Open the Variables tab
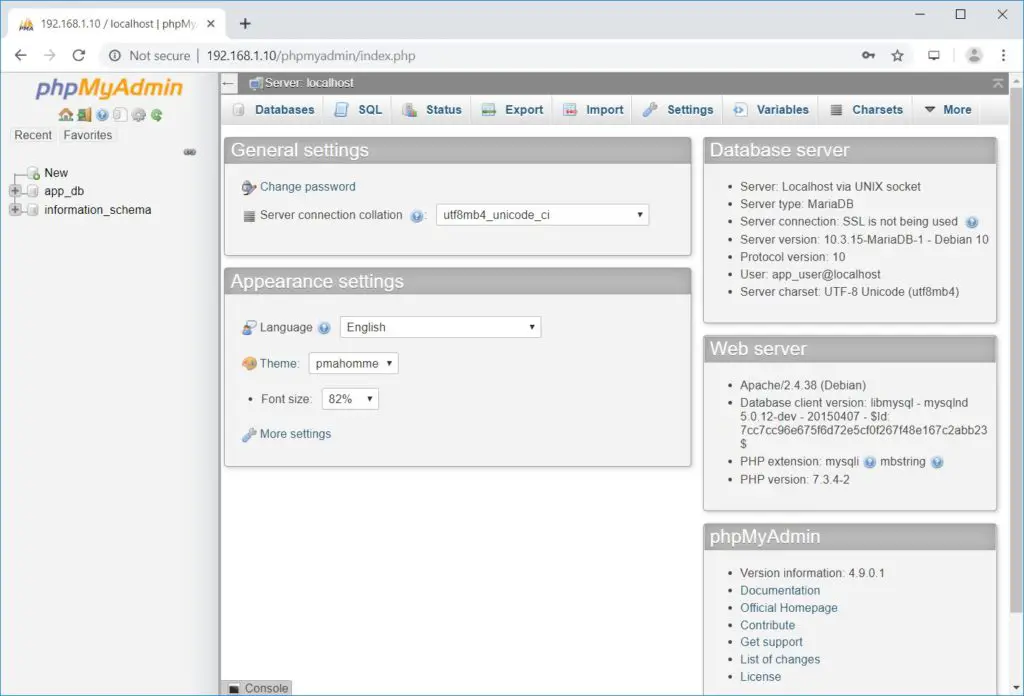The width and height of the screenshot is (1024, 696). pyautogui.click(x=771, y=110)
